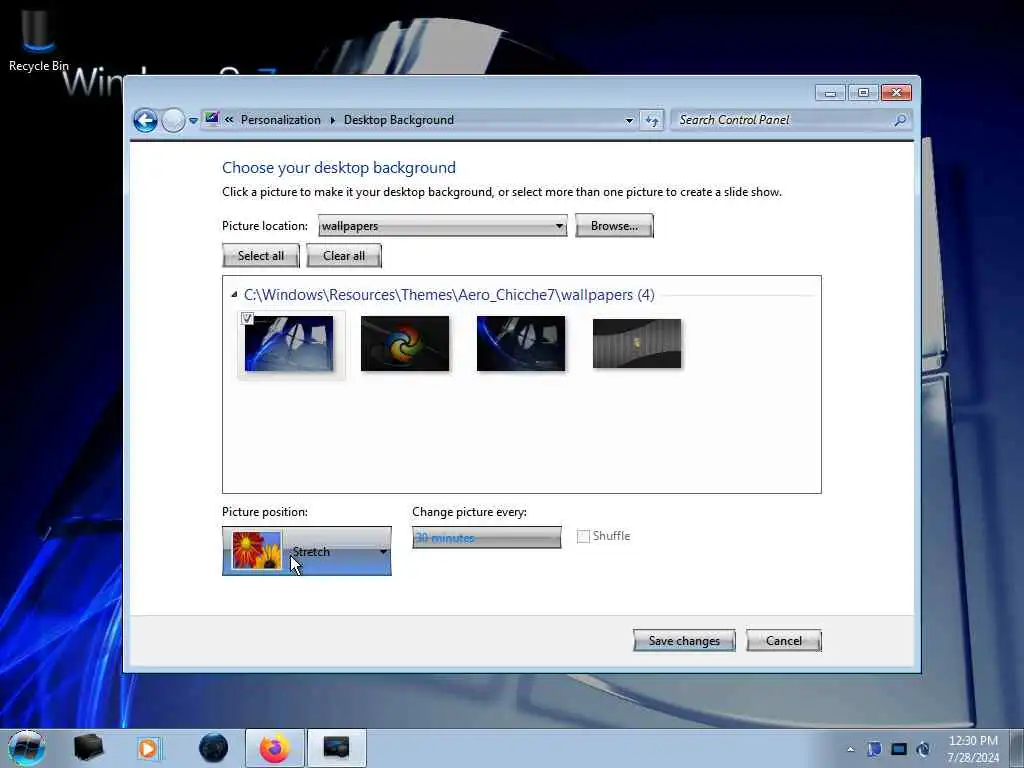This screenshot has width=1024, height=768.
Task: Launch the media player taskbar icon
Action: tap(148, 748)
